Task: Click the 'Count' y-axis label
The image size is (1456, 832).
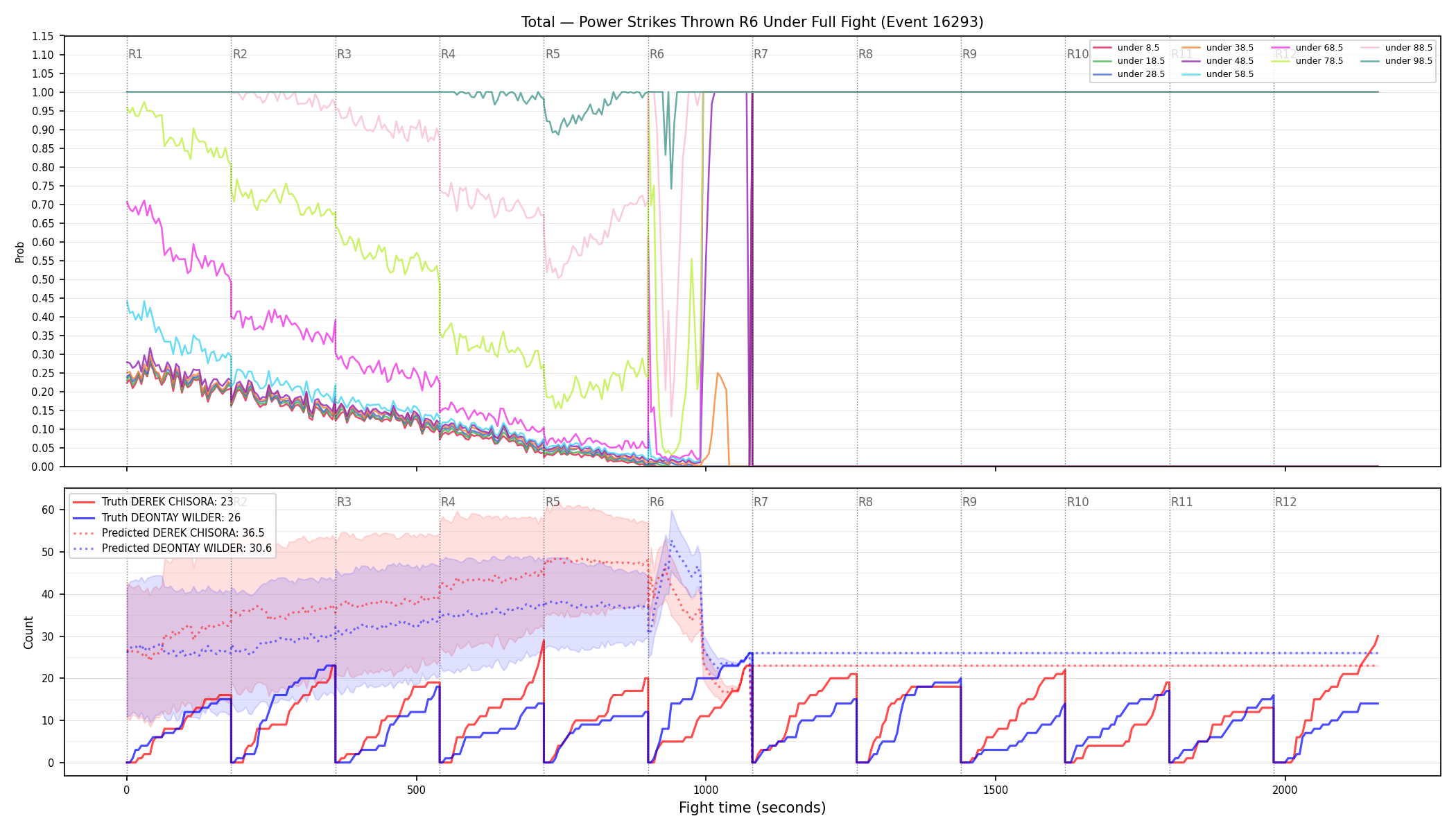Action: pyautogui.click(x=28, y=632)
